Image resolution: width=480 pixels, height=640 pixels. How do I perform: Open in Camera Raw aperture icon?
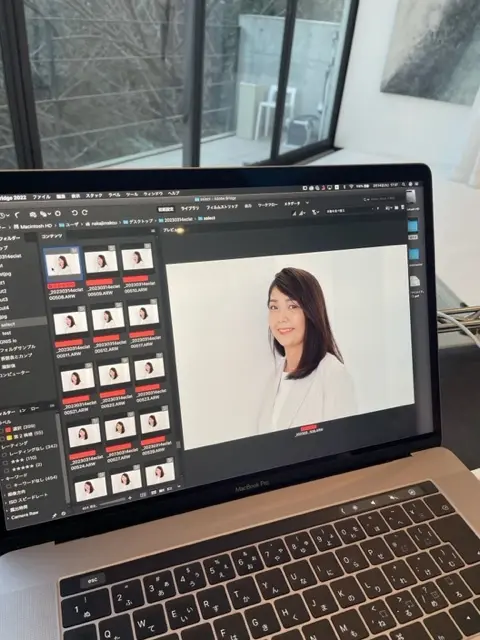58,213
